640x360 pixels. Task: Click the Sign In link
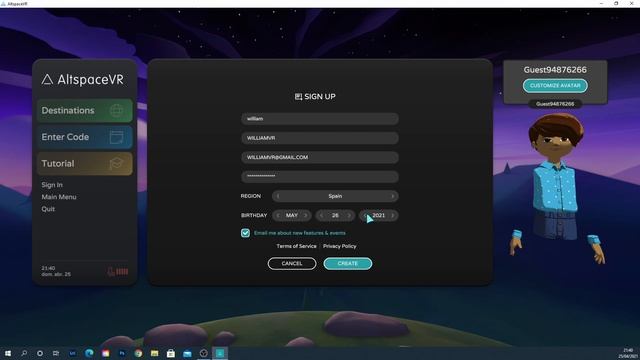[52, 185]
